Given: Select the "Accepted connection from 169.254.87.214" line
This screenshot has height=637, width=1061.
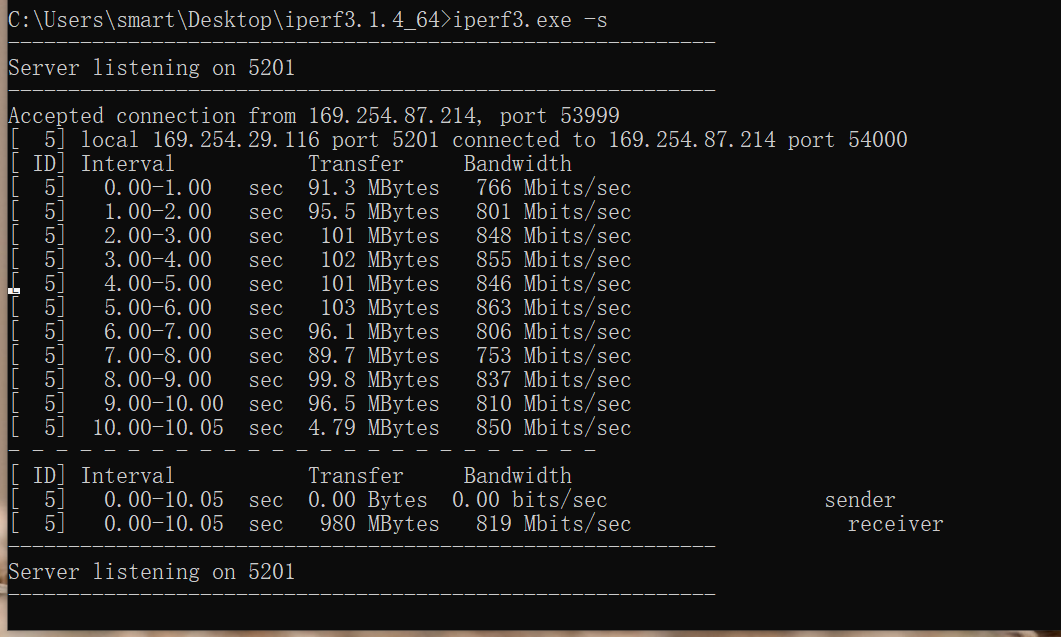Looking at the screenshot, I should point(245,116).
